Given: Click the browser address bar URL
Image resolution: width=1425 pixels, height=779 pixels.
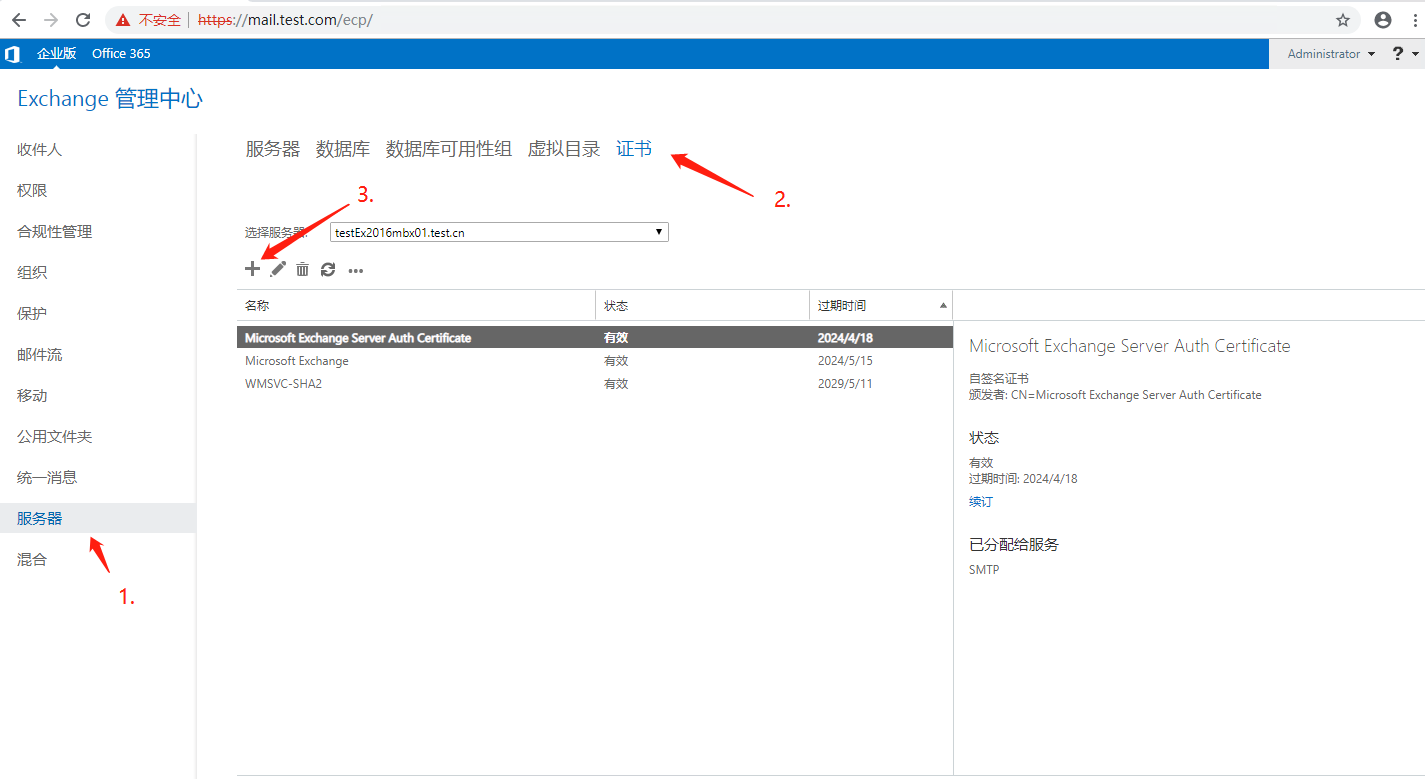Looking at the screenshot, I should tap(285, 20).
